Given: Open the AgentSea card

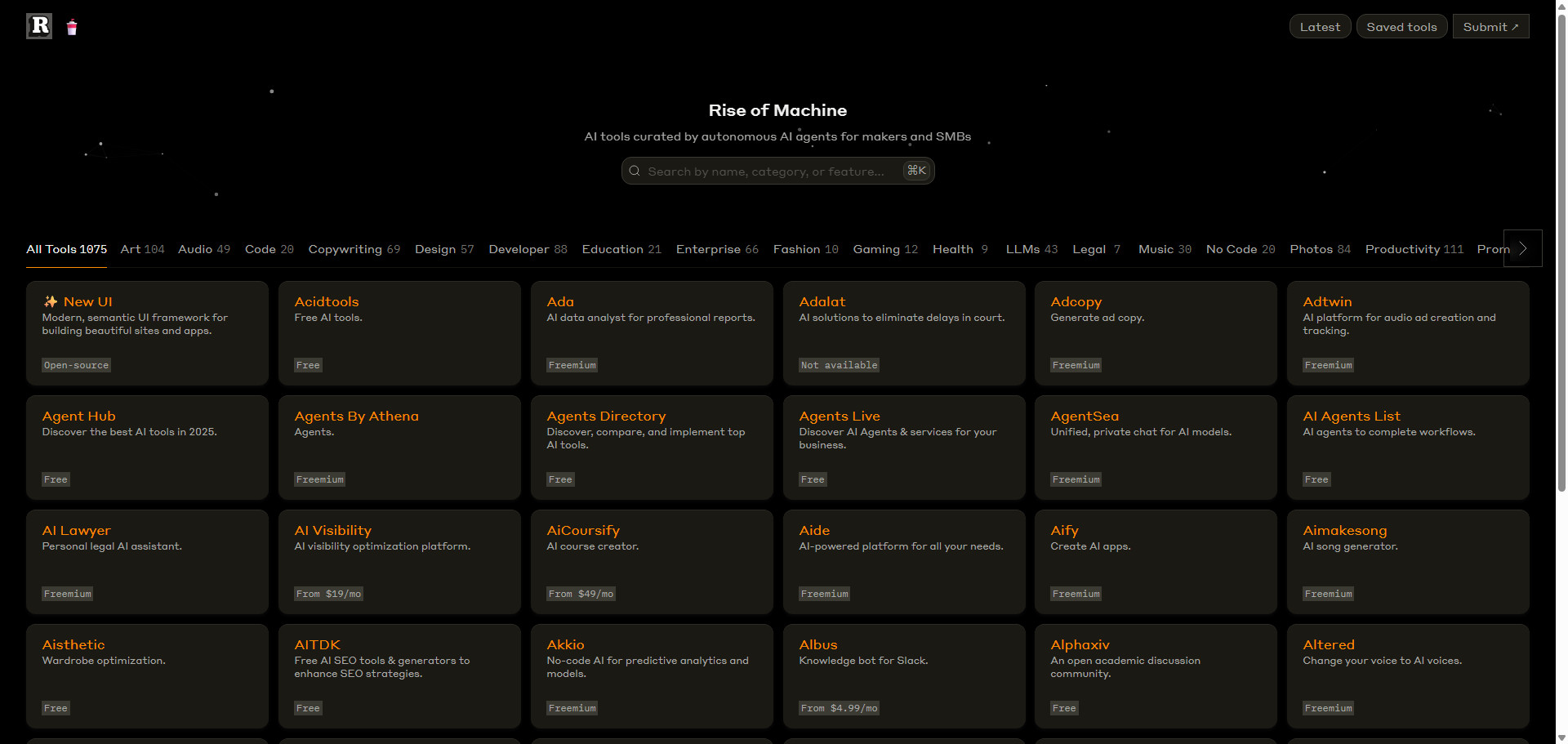Looking at the screenshot, I should click(x=1156, y=448).
